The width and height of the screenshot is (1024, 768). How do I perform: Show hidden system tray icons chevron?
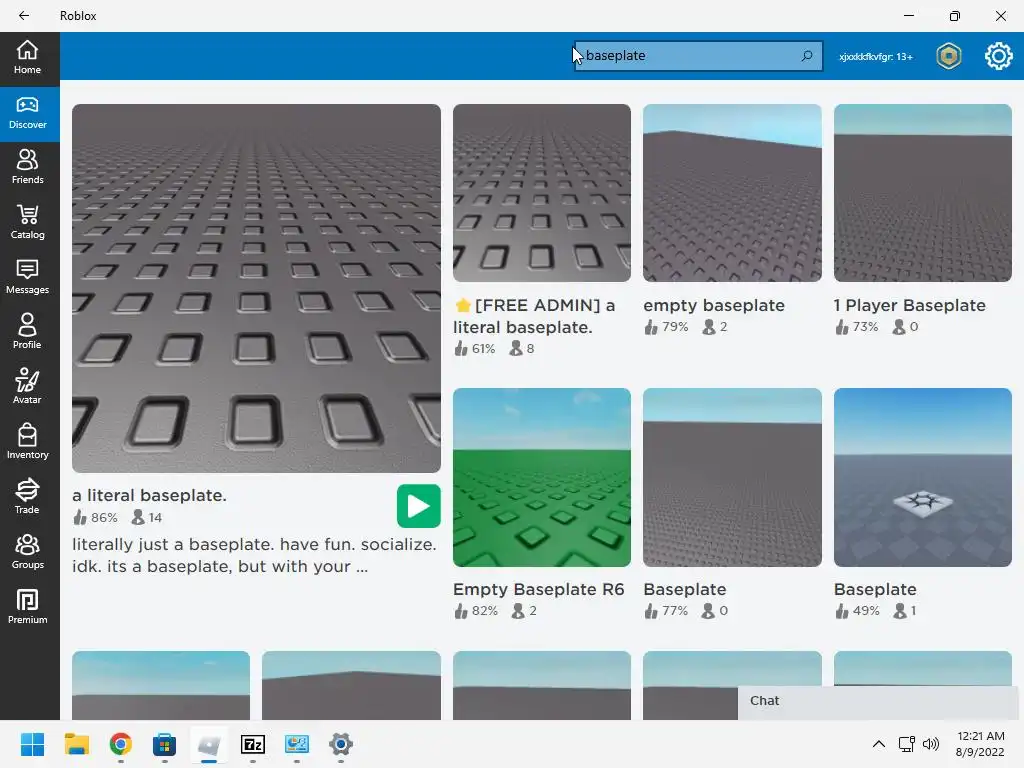(x=879, y=744)
